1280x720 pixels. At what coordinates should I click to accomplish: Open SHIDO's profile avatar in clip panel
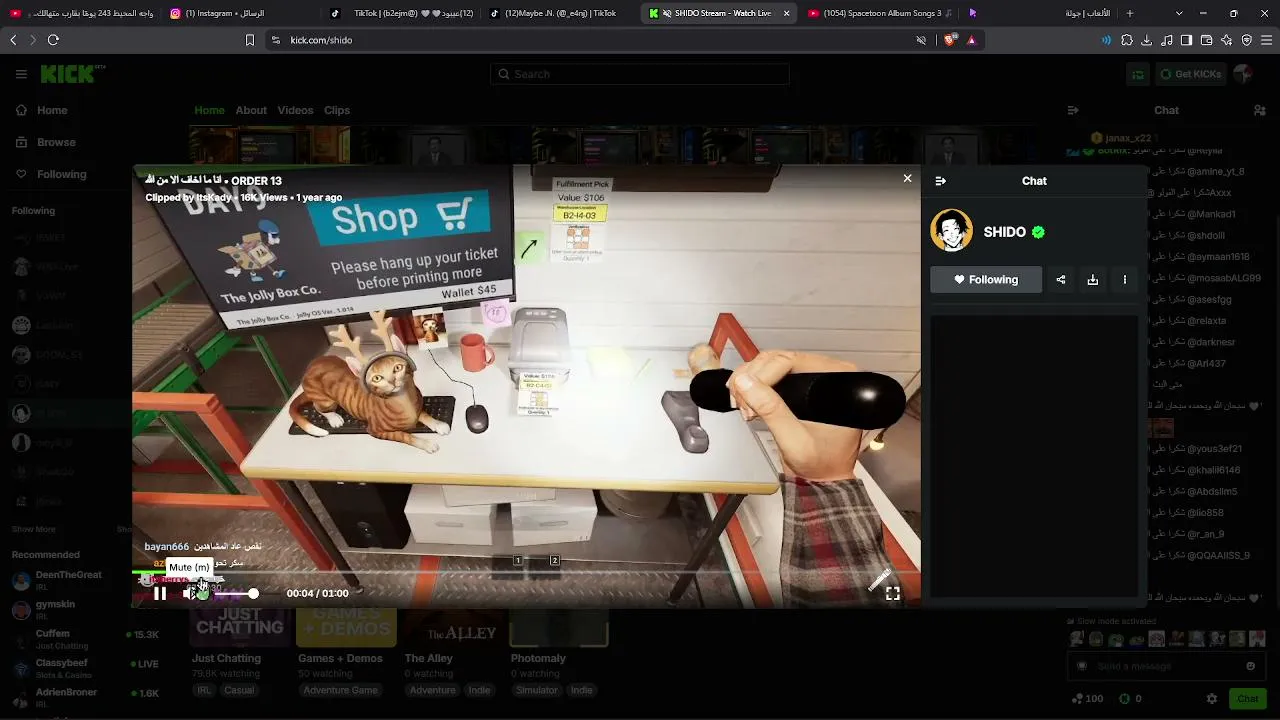pos(952,231)
